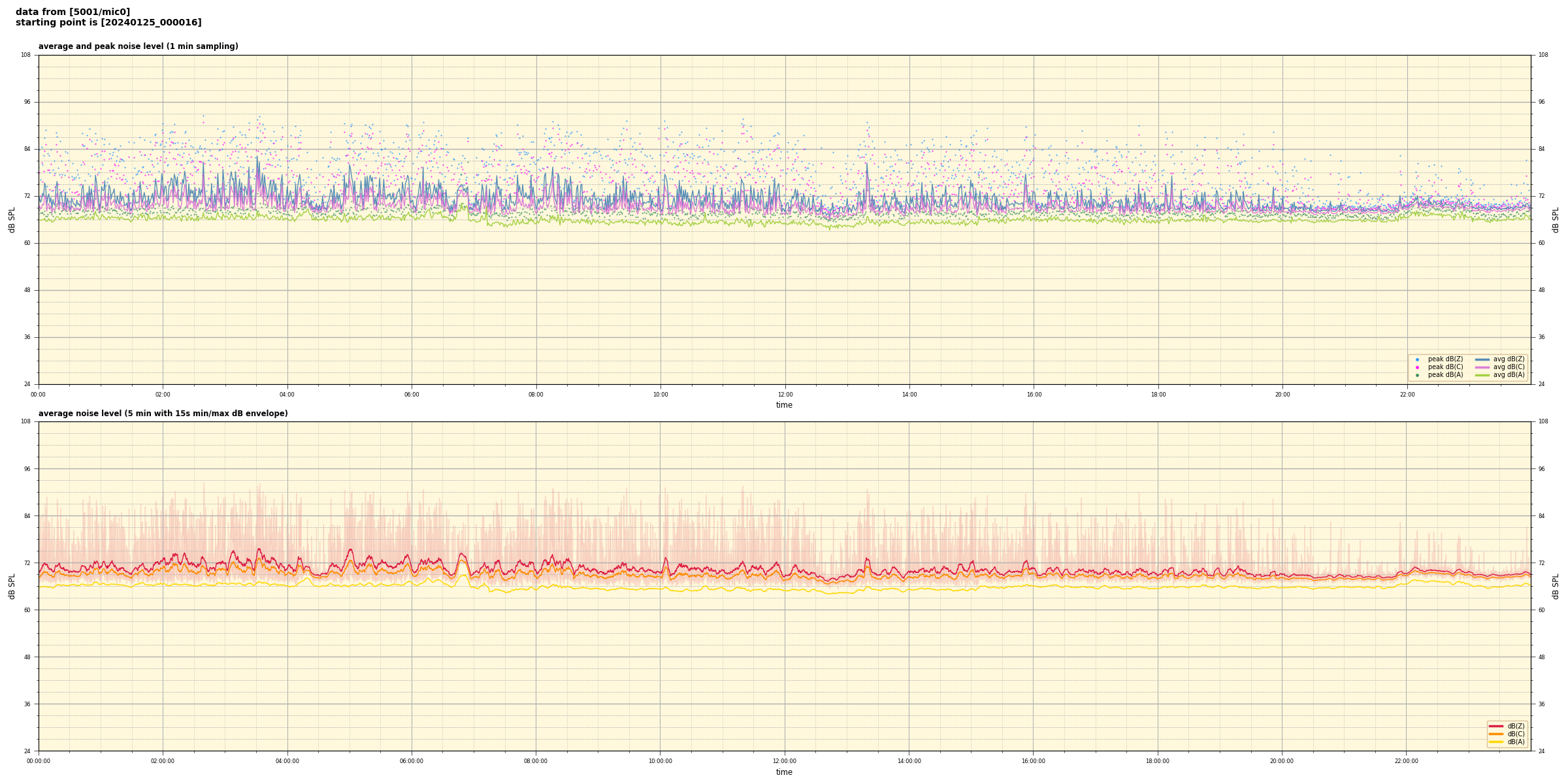Click red dB(Z) swatch in bottom legend
The image size is (1568, 784).
[x=1495, y=726]
